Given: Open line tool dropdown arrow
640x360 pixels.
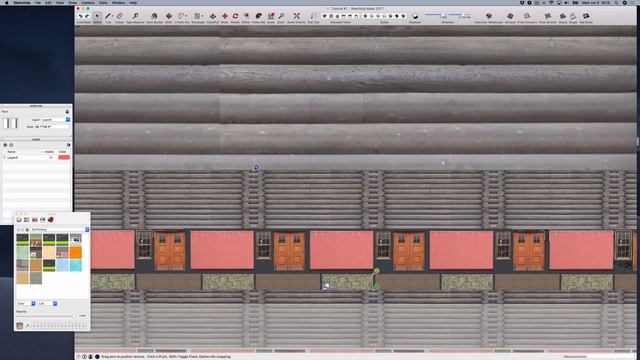Looking at the screenshot, I should click(x=113, y=16).
